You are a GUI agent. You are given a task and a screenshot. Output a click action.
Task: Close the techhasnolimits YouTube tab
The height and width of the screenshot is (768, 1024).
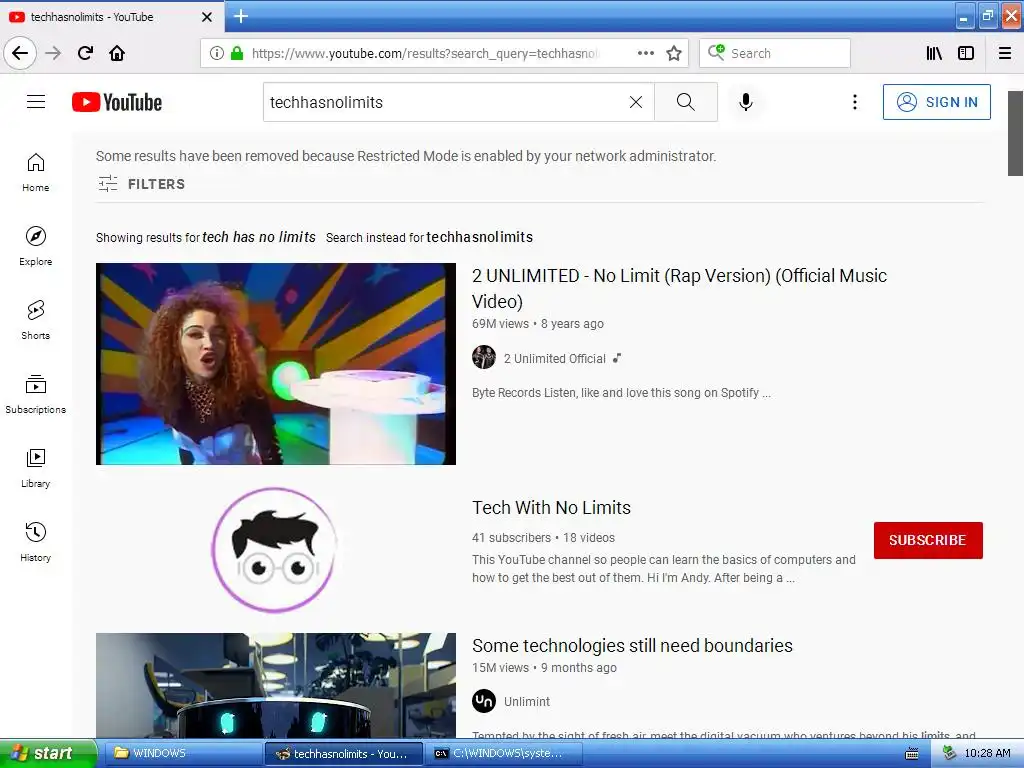coord(206,17)
